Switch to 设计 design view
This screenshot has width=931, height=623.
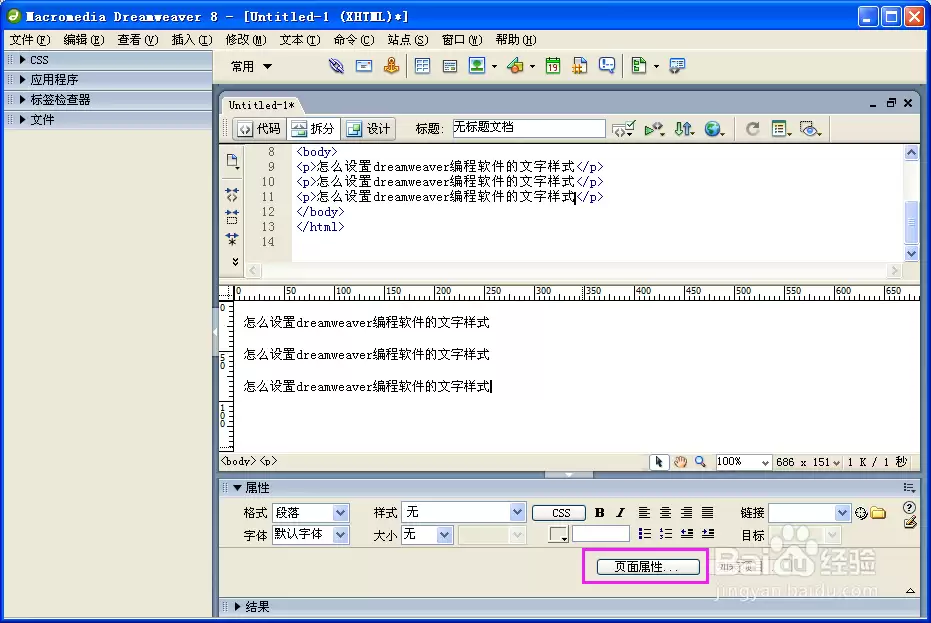click(369, 129)
